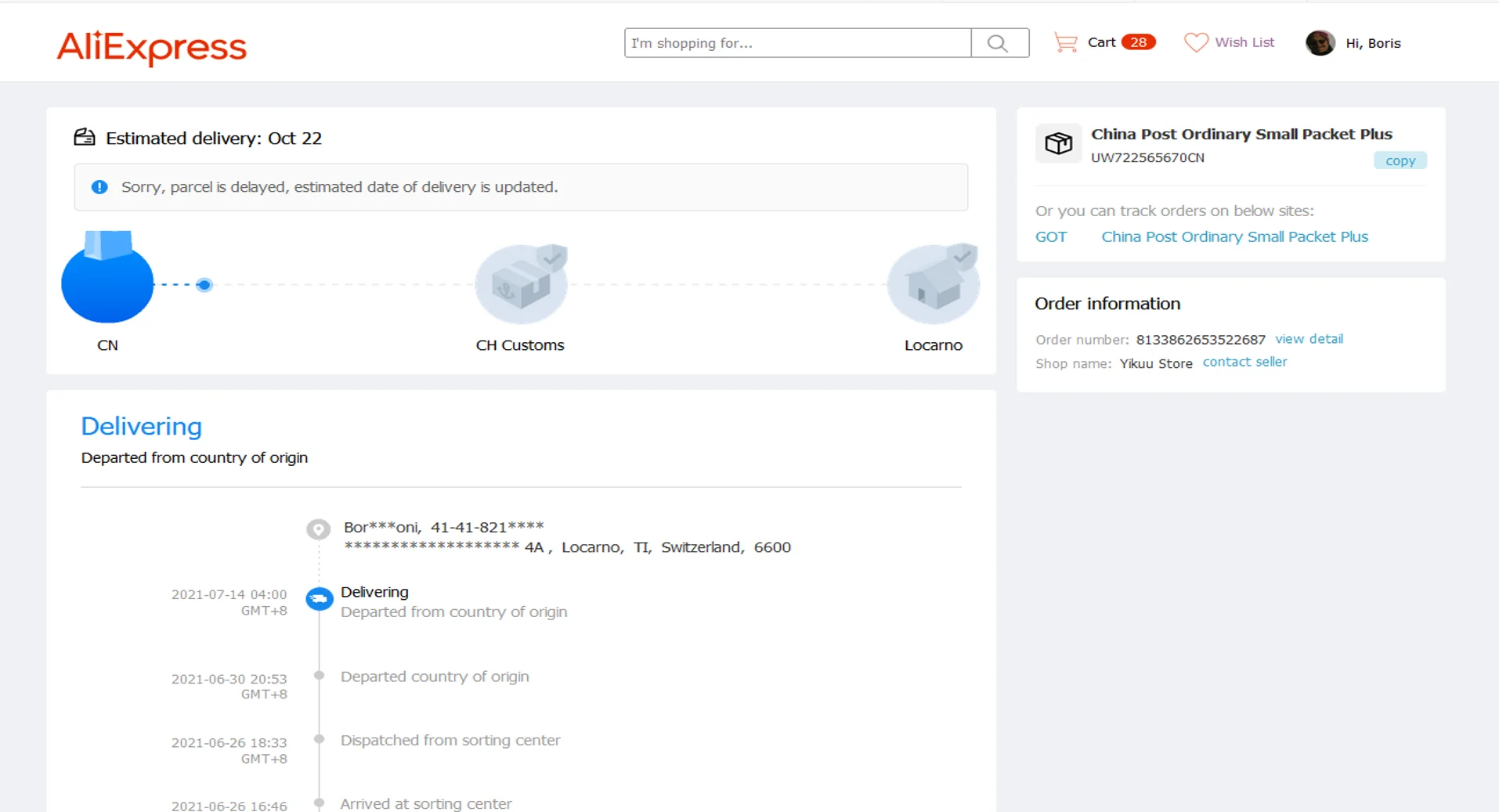Screen dimensions: 1499x812
Task: Open the GOT tracking site link
Action: pos(1051,236)
